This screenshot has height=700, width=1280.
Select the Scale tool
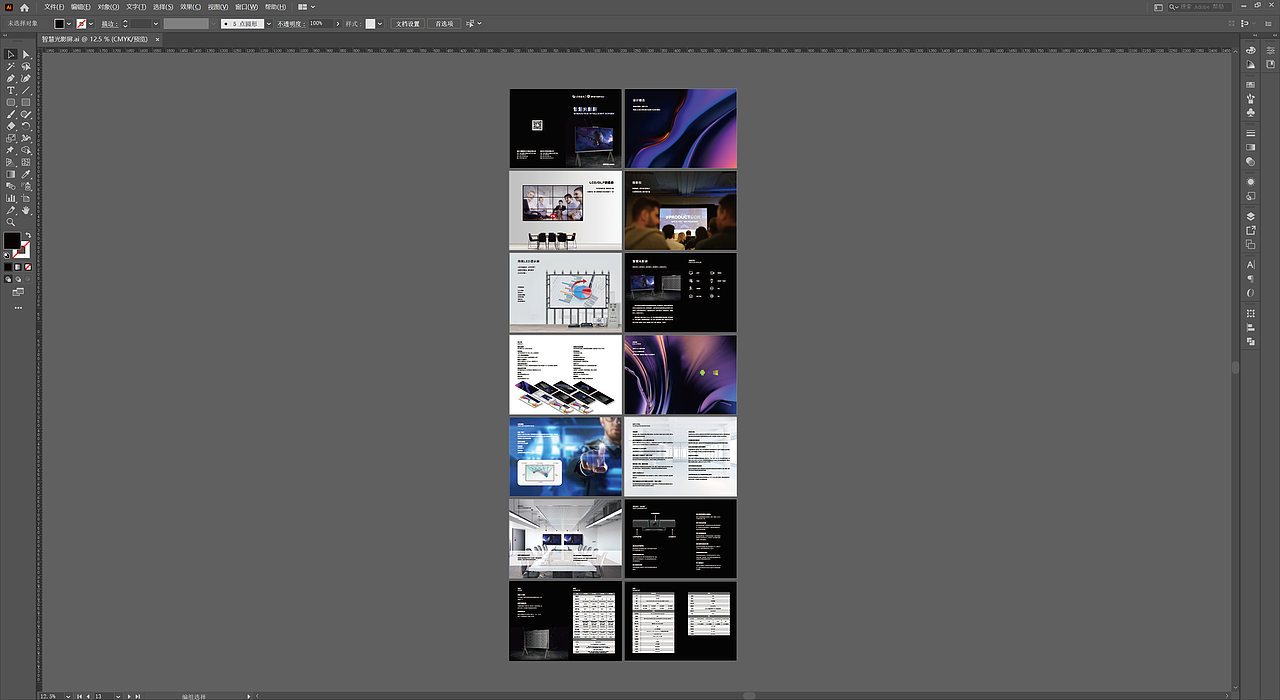click(x=11, y=139)
